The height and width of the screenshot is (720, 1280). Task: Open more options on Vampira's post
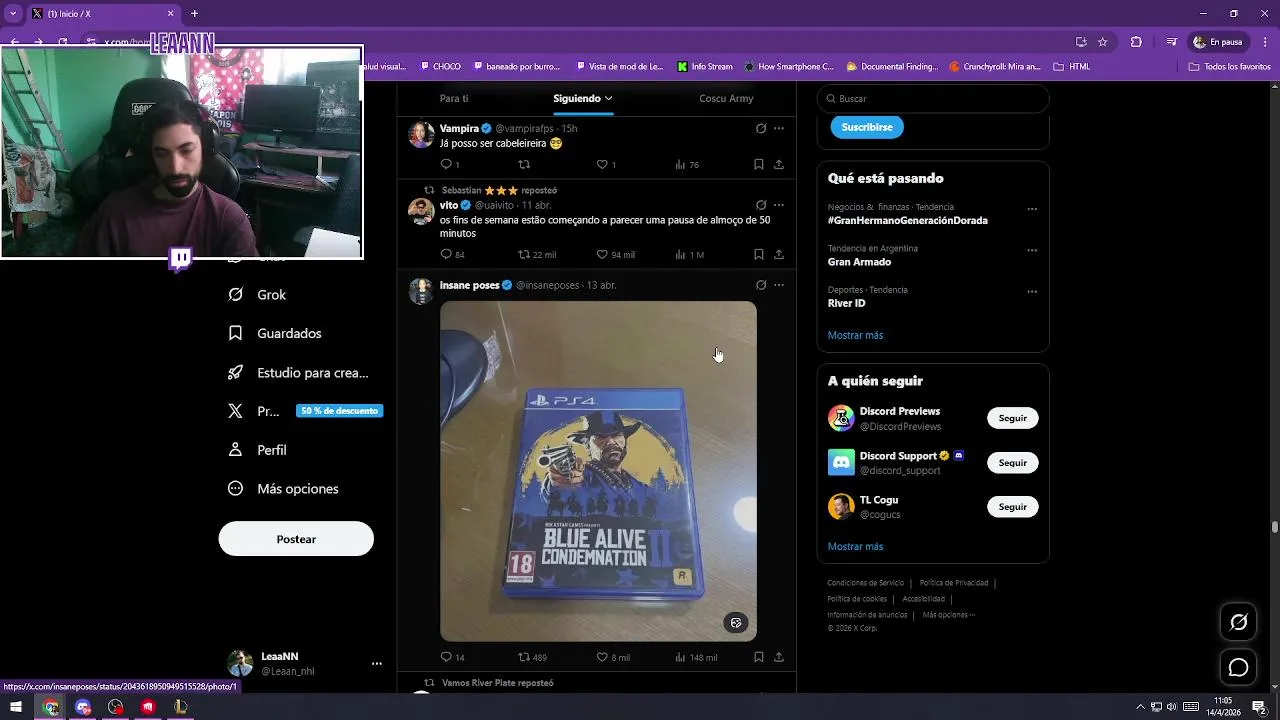tap(779, 128)
